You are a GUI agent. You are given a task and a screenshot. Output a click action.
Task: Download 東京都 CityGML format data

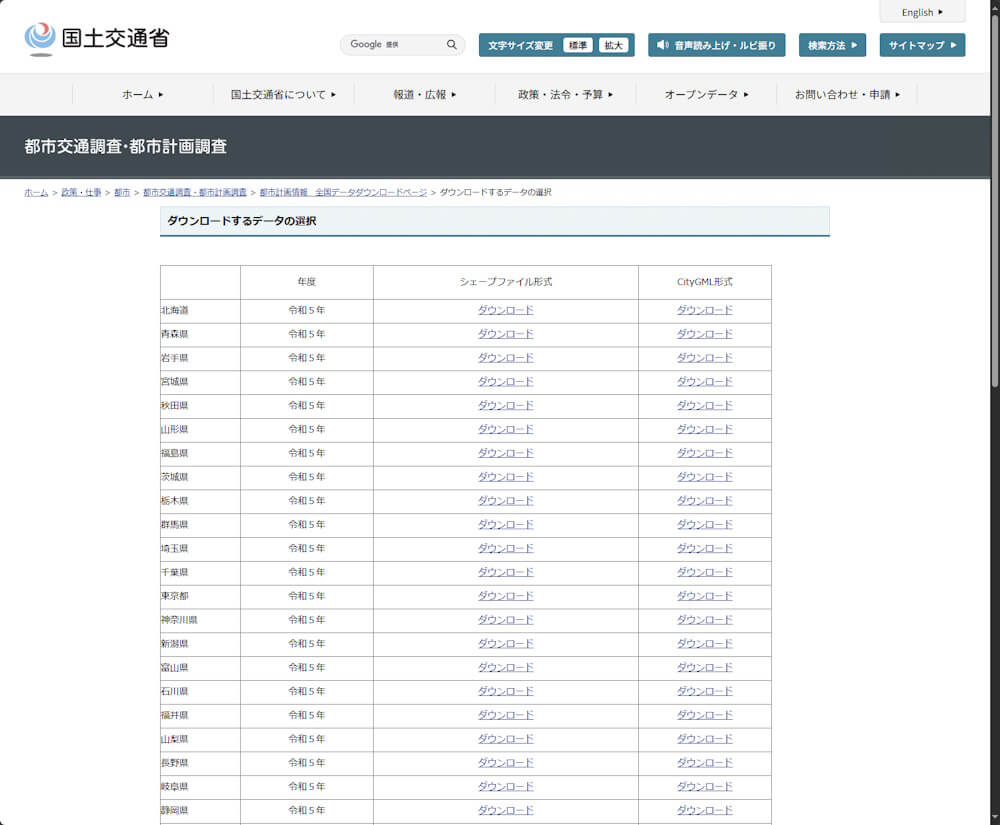click(704, 596)
